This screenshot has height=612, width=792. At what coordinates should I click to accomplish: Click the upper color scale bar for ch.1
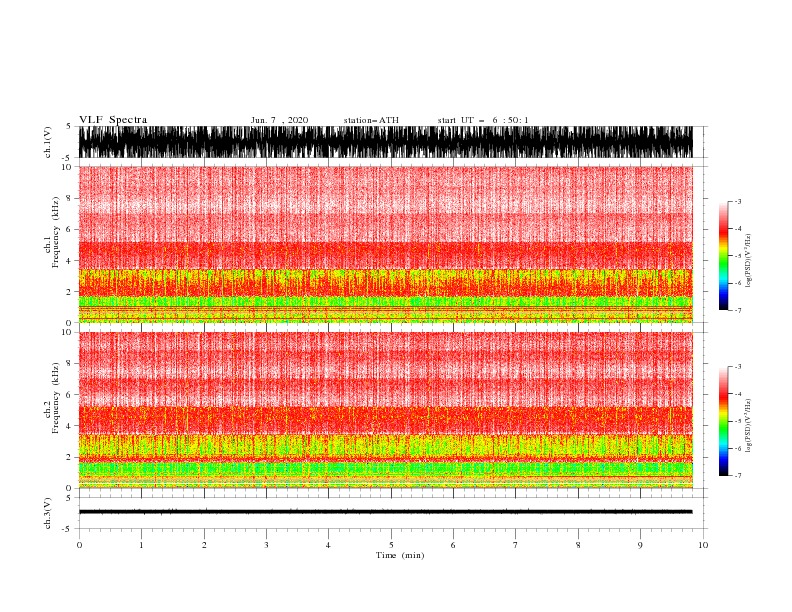click(723, 256)
